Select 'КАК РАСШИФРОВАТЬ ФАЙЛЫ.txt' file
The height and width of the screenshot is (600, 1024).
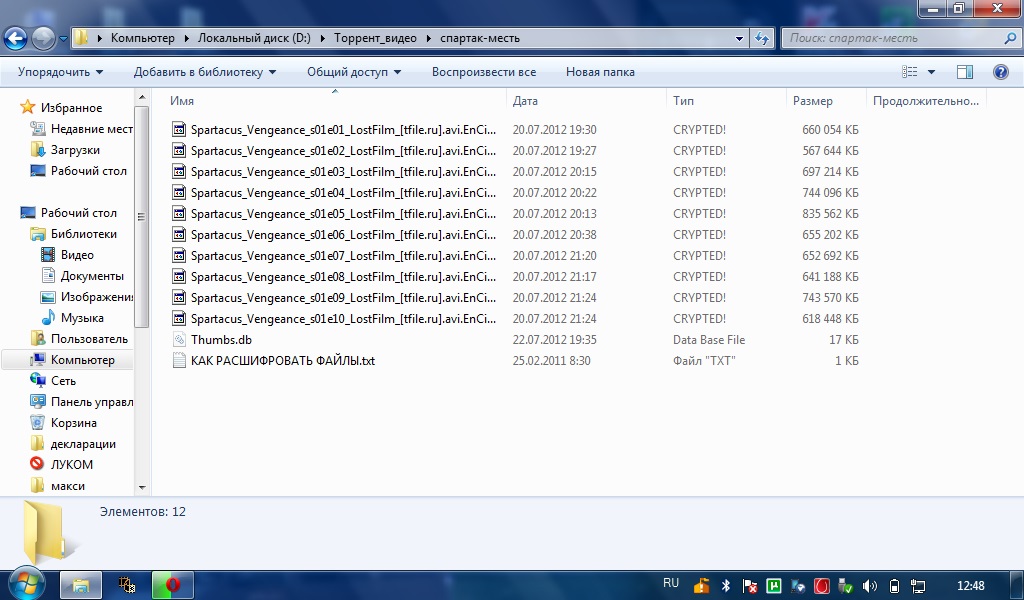click(283, 360)
